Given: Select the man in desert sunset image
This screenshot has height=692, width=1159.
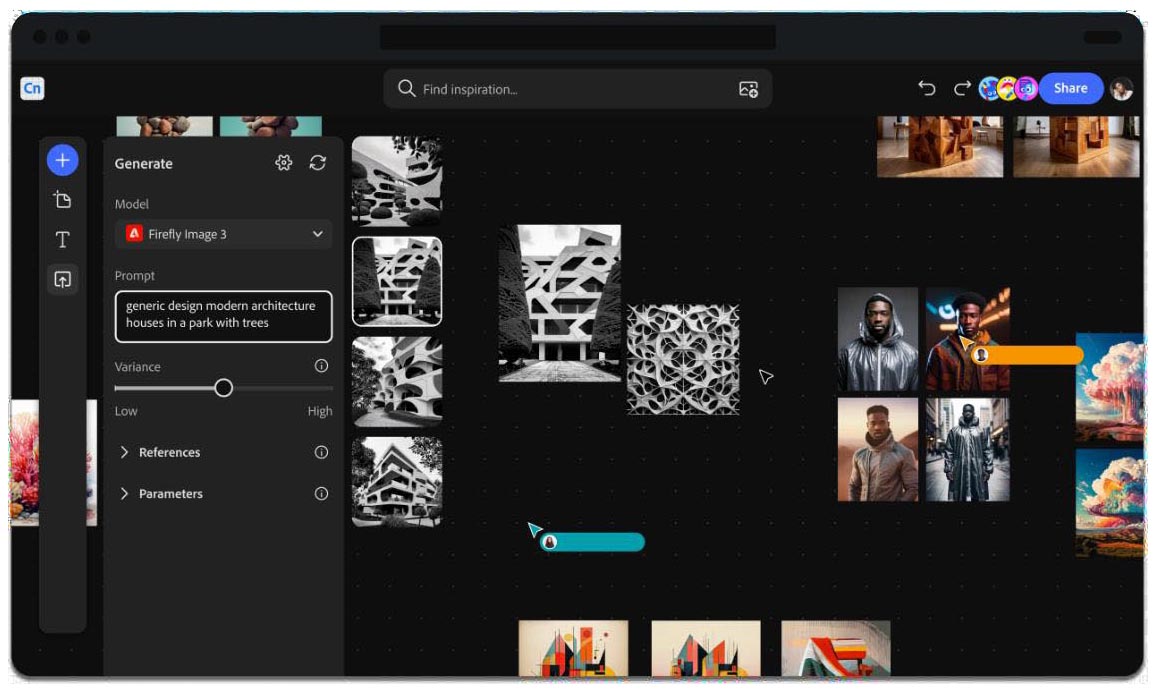Looking at the screenshot, I should click(877, 450).
